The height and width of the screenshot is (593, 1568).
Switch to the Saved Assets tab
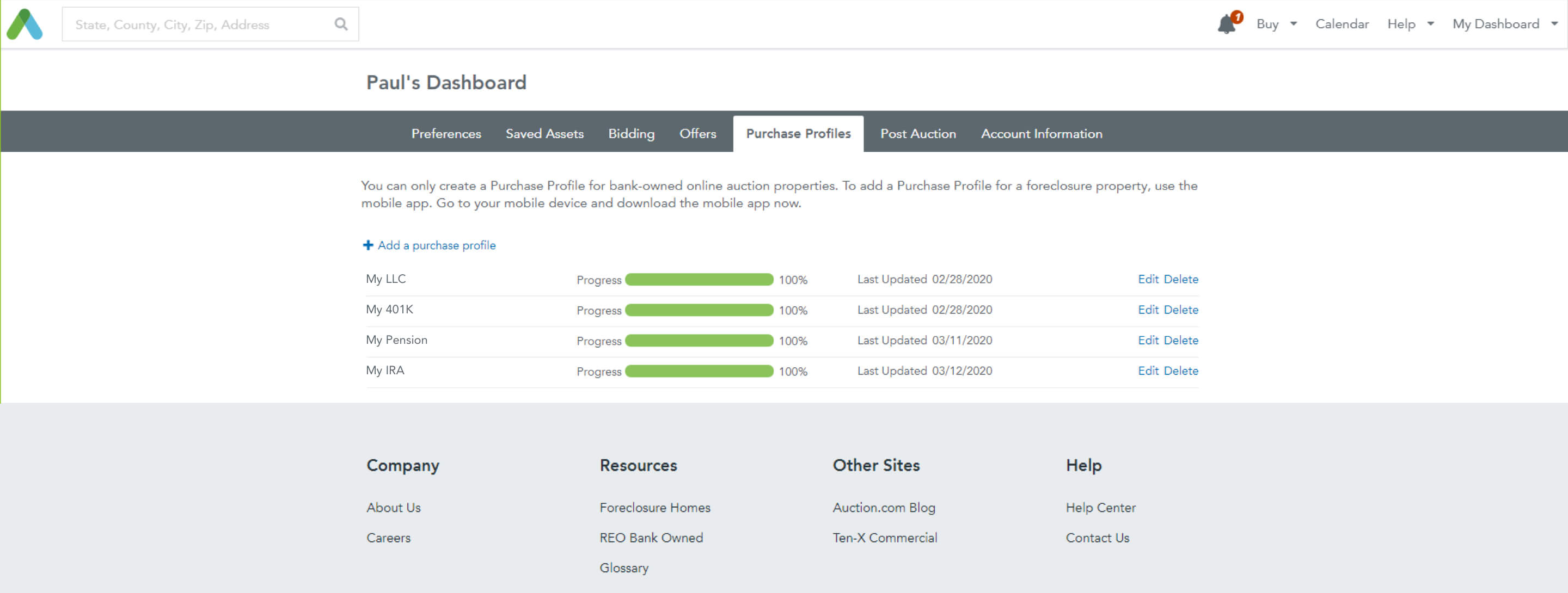pyautogui.click(x=544, y=134)
